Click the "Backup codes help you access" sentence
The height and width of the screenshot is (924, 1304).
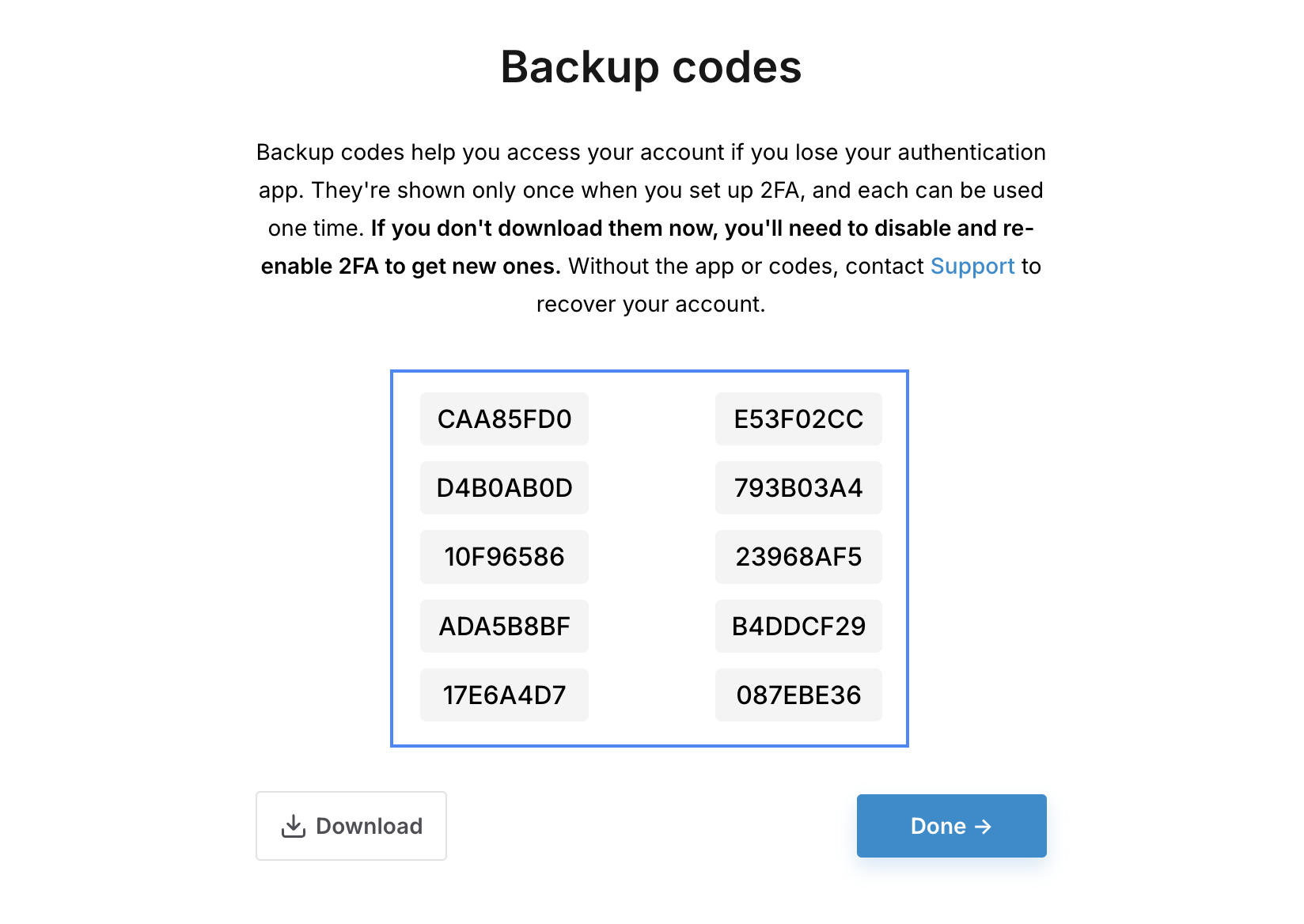pos(650,153)
